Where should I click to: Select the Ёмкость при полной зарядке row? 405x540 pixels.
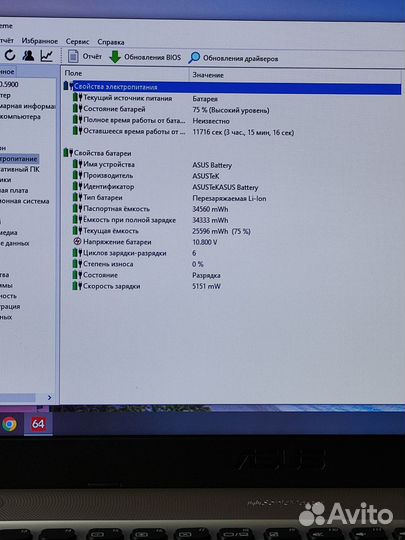coord(232,220)
